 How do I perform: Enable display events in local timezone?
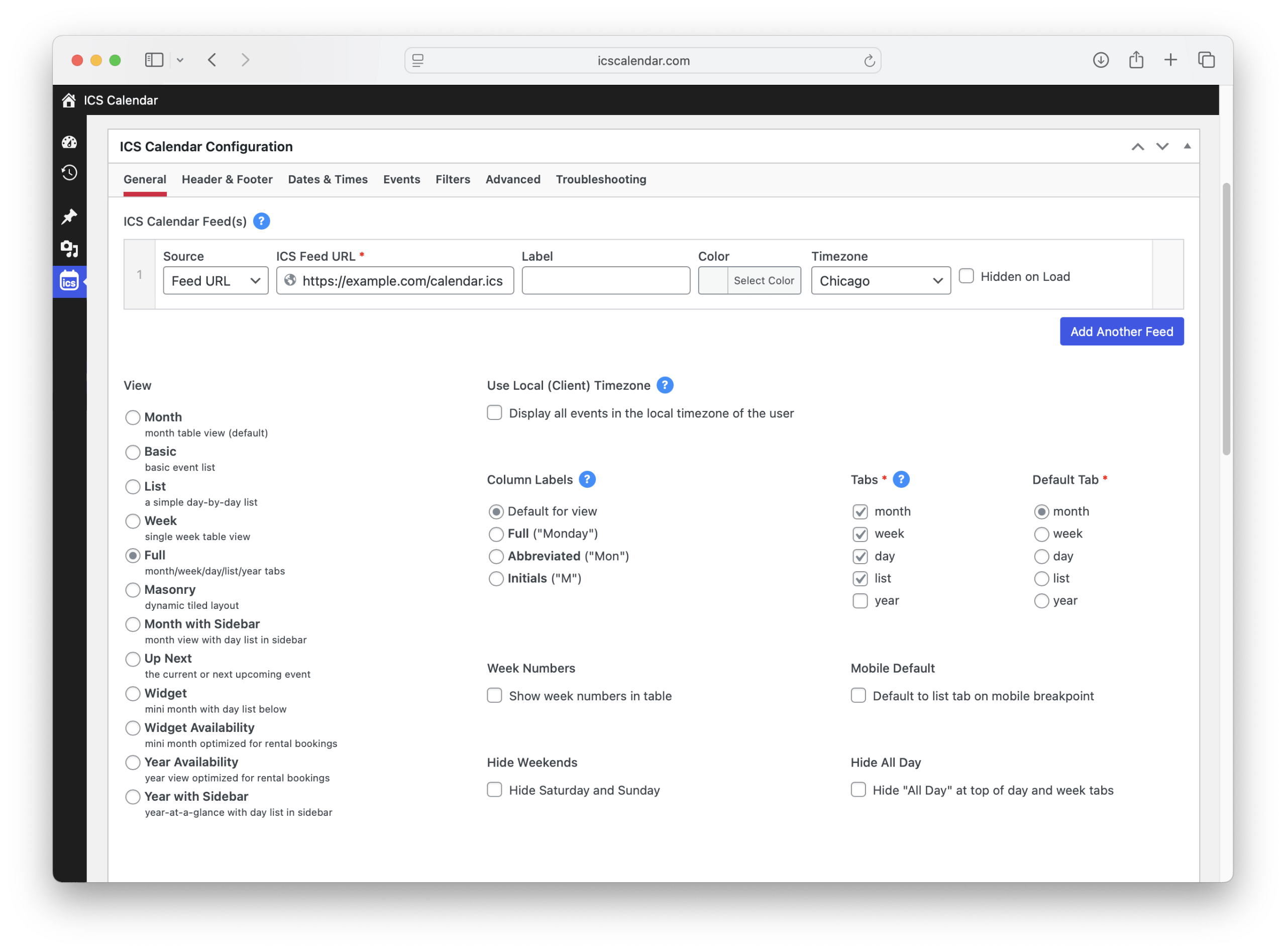tap(494, 412)
